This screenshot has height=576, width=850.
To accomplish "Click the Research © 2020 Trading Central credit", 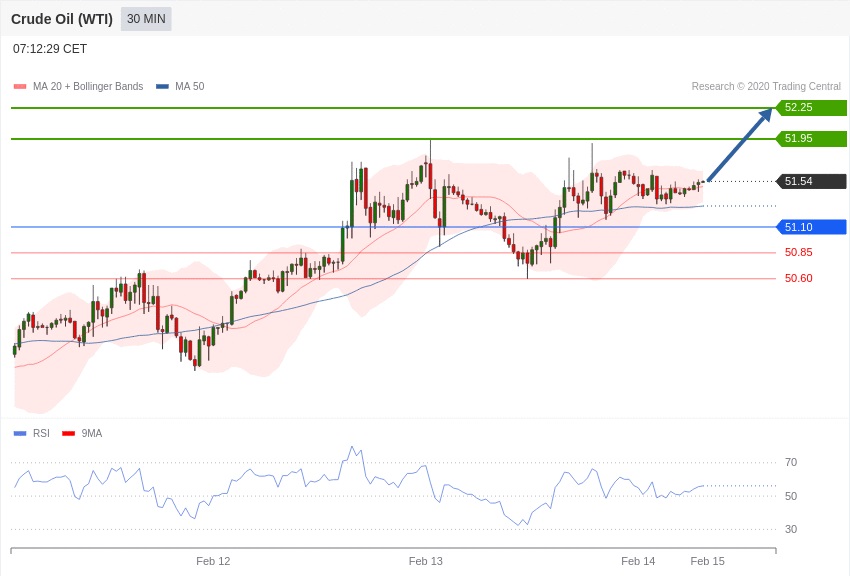I will click(766, 87).
